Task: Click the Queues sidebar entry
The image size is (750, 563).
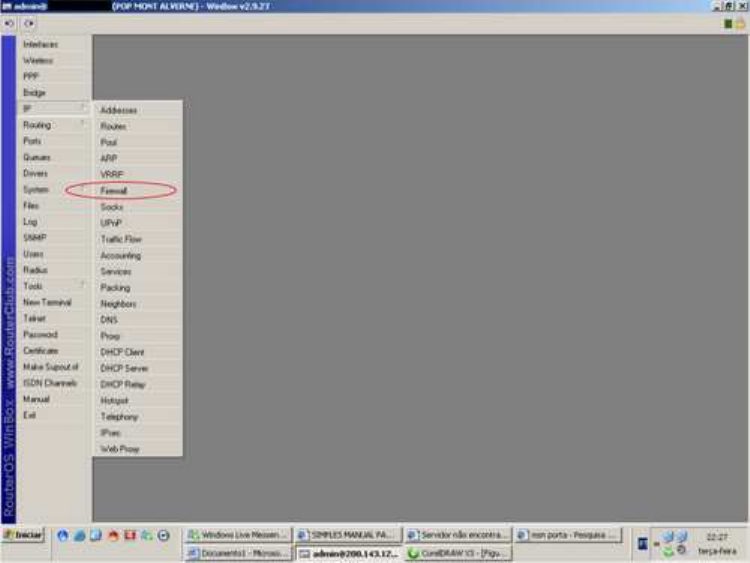Action: [x=37, y=157]
